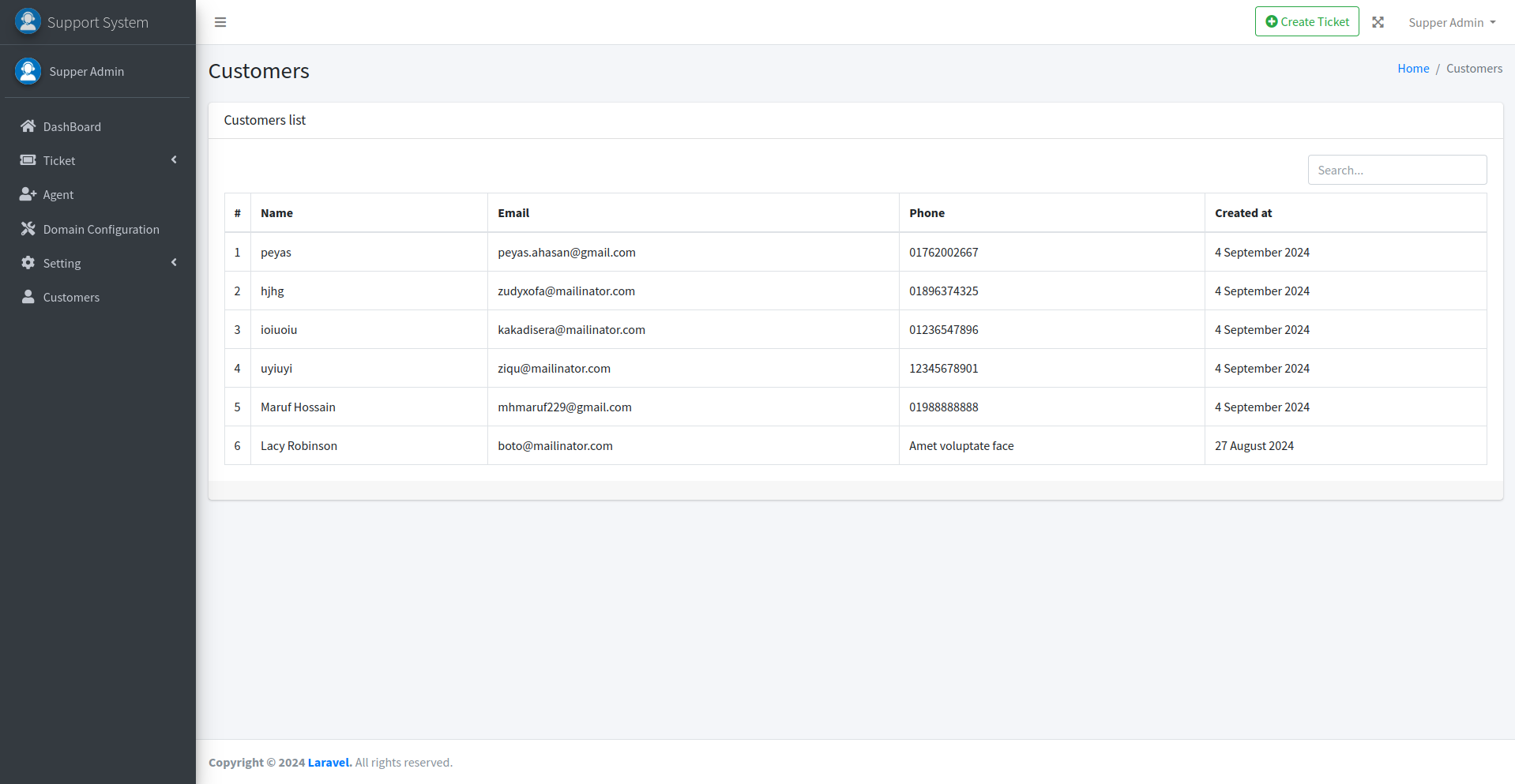Click the Customers person icon in sidebar

[28, 297]
